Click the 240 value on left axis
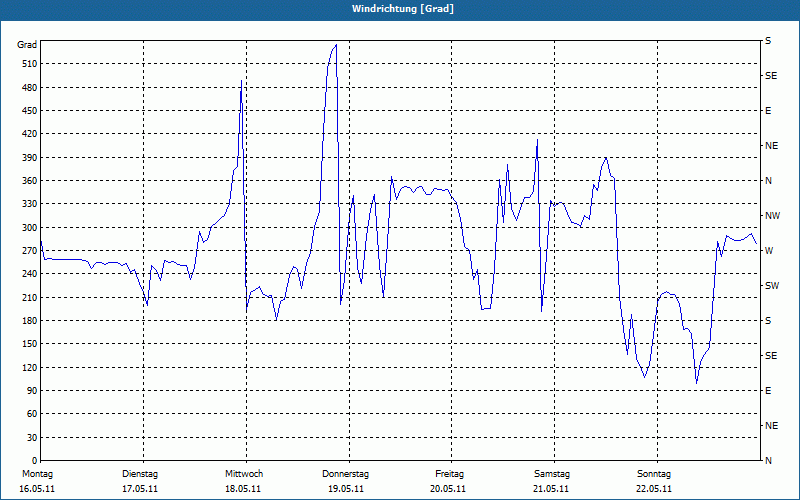This screenshot has width=800, height=500. [x=30, y=274]
